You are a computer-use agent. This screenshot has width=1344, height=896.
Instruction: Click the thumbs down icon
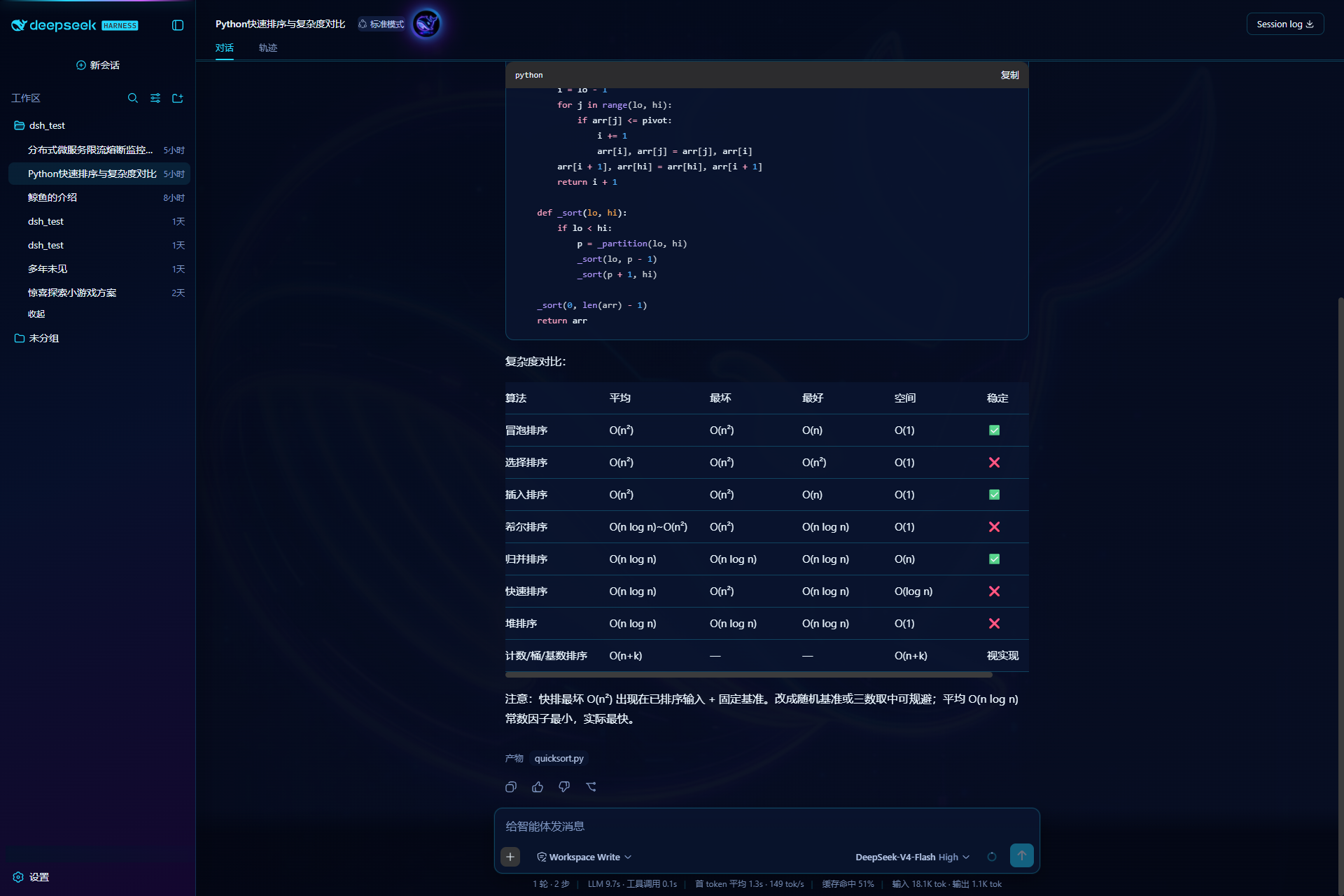(x=564, y=787)
